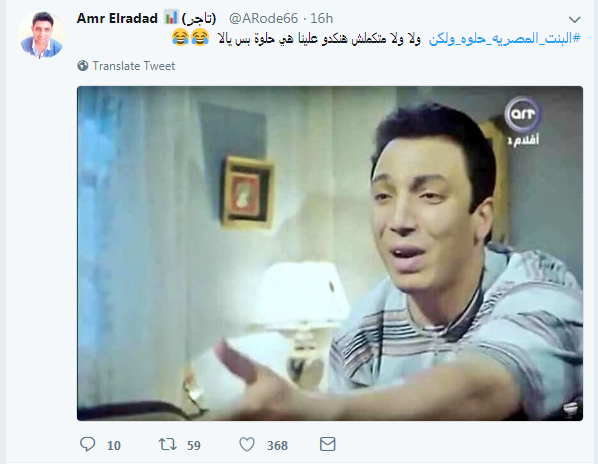
Task: Open the Arabic hashtag link
Action: pyautogui.click(x=505, y=38)
